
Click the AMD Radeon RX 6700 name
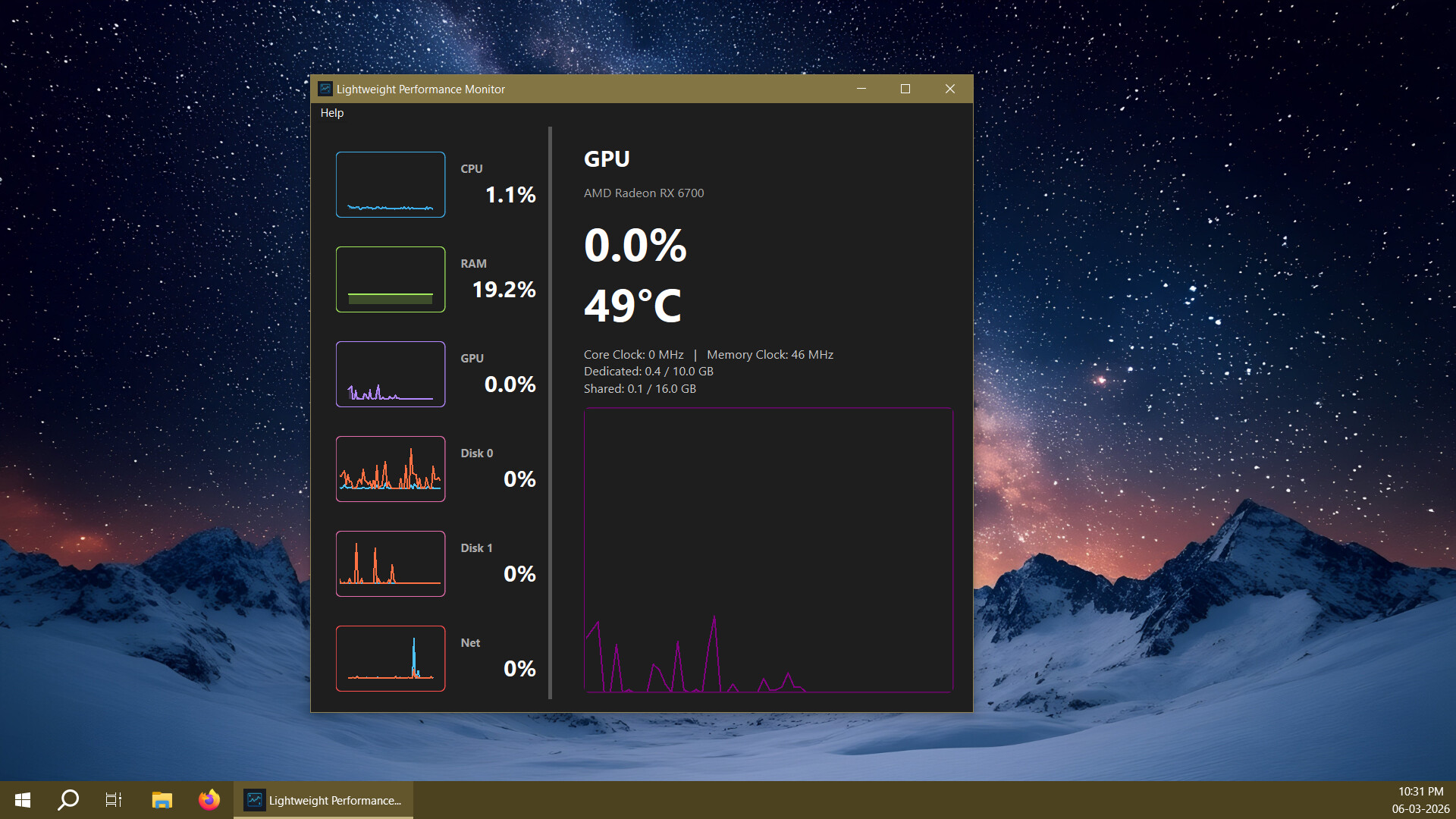click(644, 193)
